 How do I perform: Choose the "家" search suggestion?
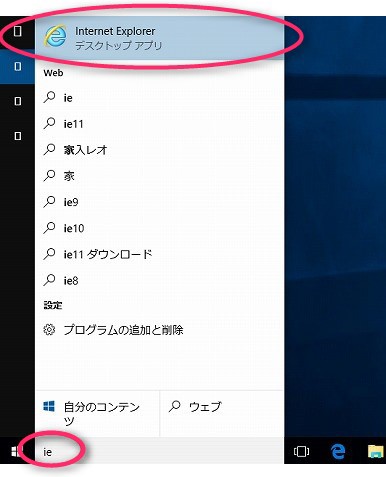159,176
